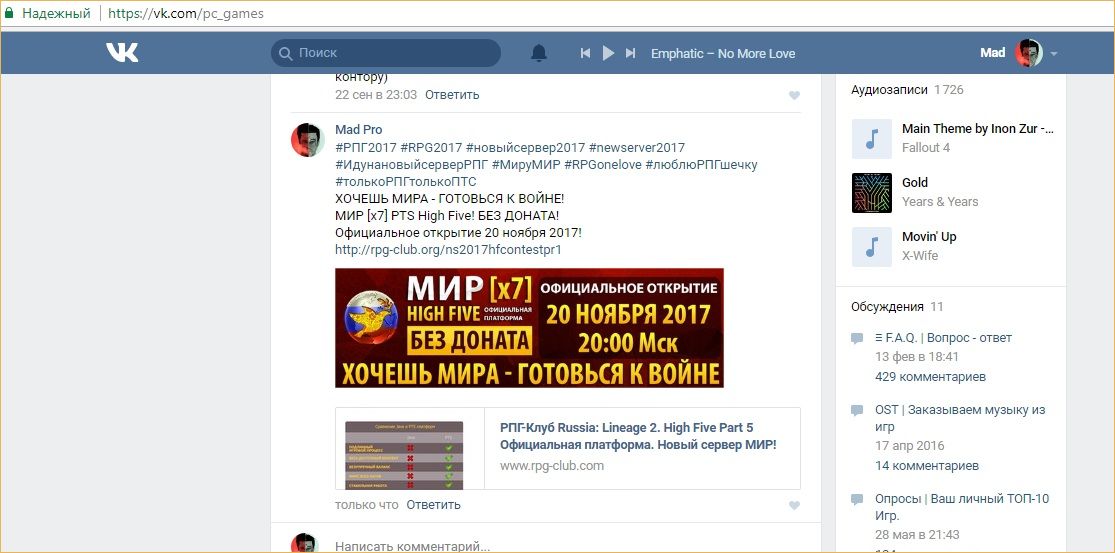Click www.rpg-club.com domain text
Screen dimensions: 1115x553
click(x=552, y=466)
